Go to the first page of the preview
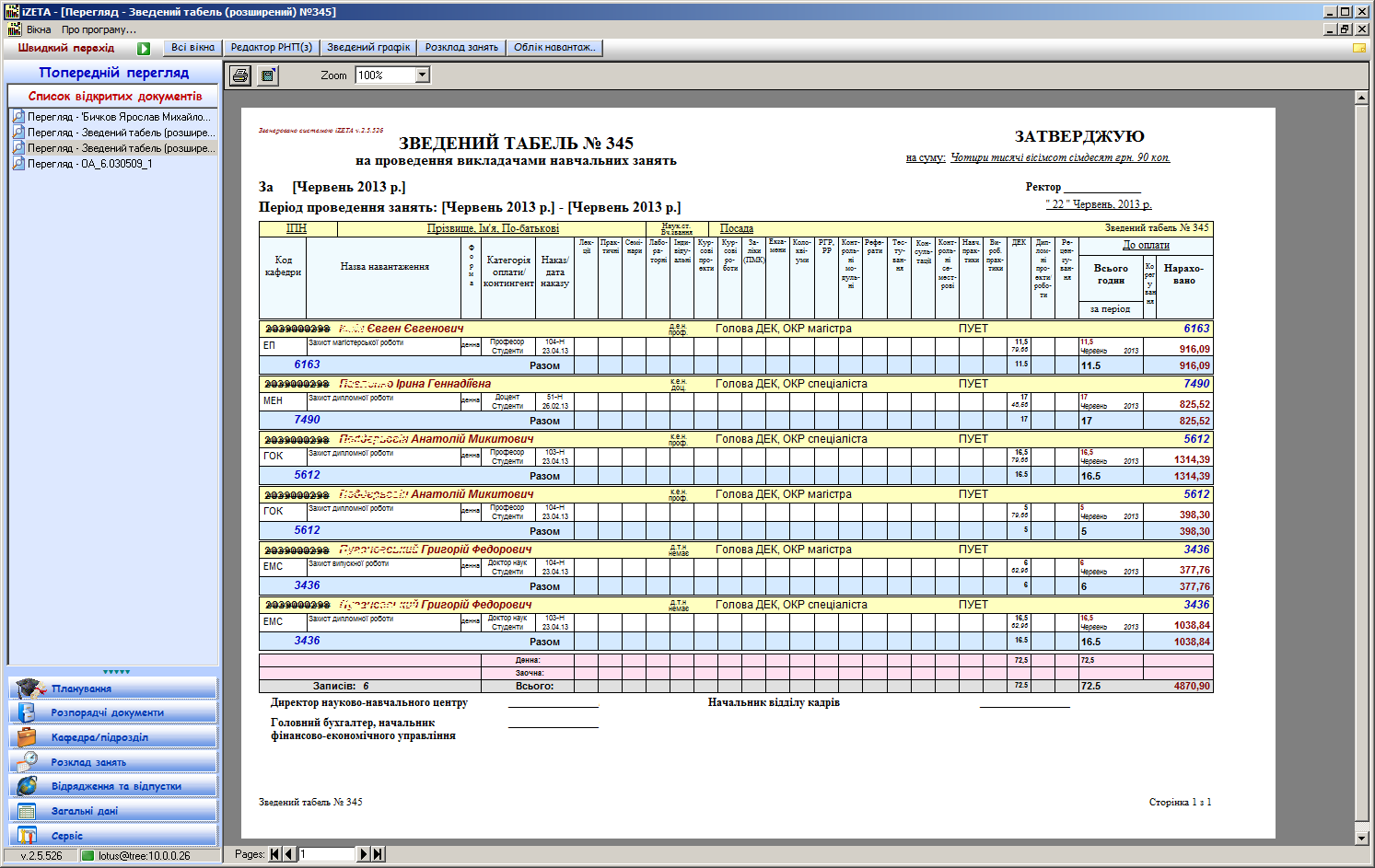Viewport: 1375px width, 868px height. pos(274,854)
